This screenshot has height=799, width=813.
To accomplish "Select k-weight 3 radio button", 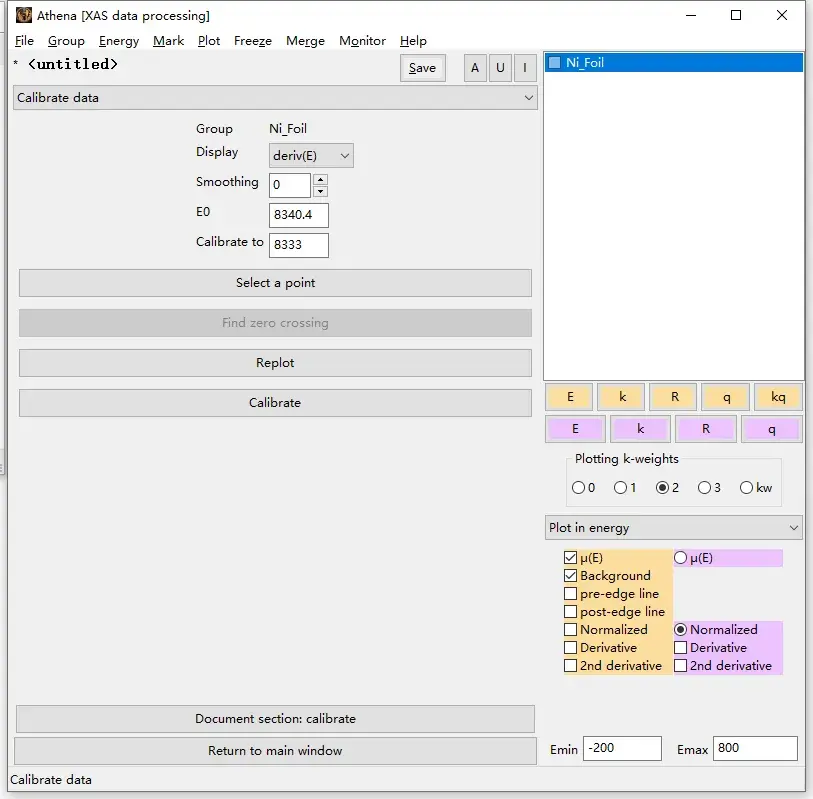I will pyautogui.click(x=704, y=487).
